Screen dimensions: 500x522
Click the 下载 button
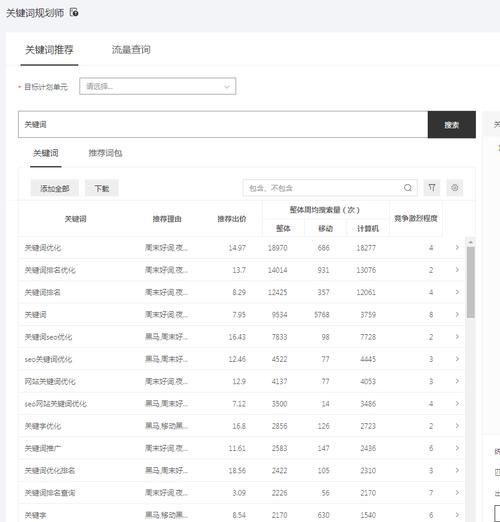point(102,188)
